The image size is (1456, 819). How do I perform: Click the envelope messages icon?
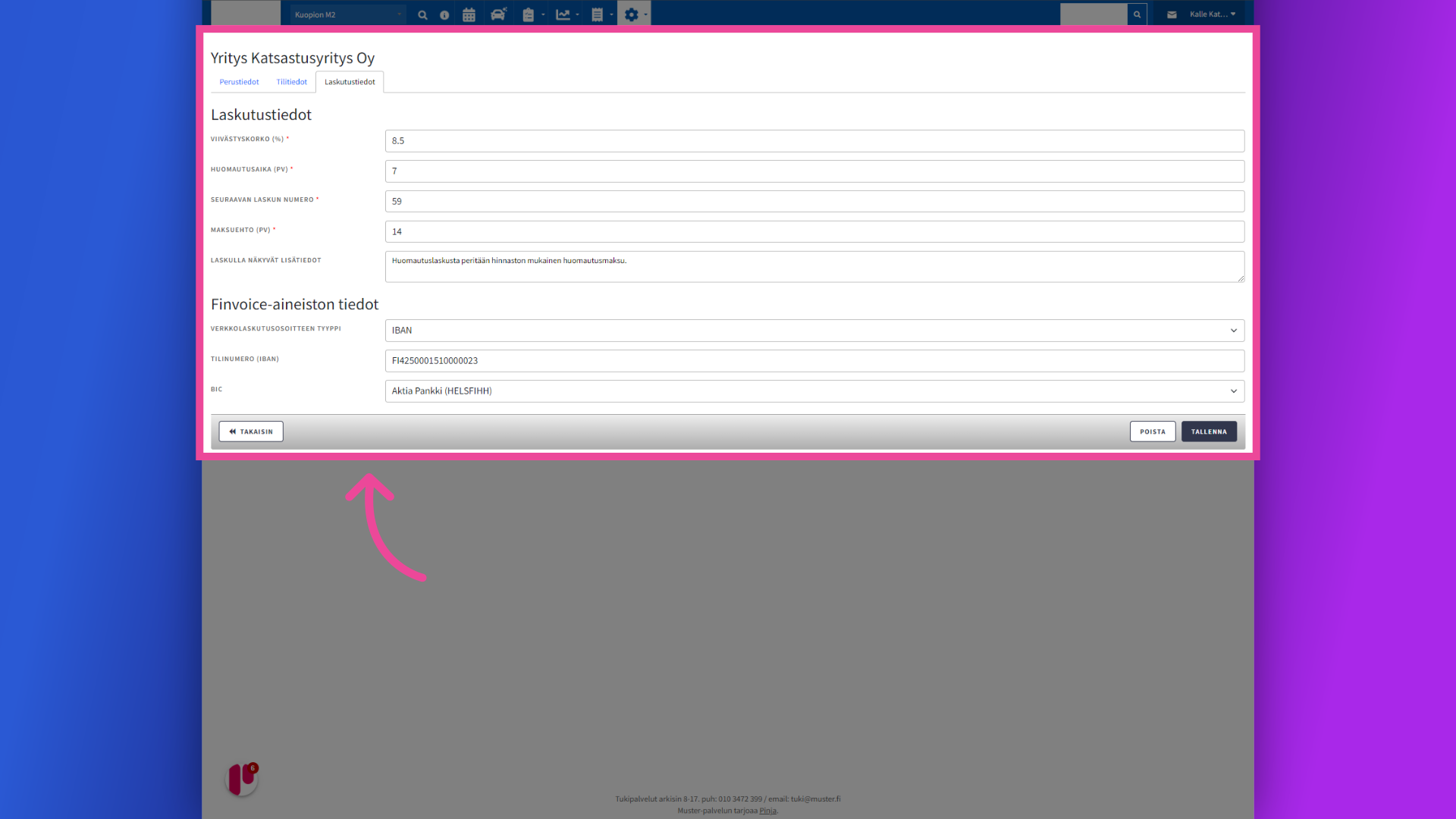(x=1172, y=14)
